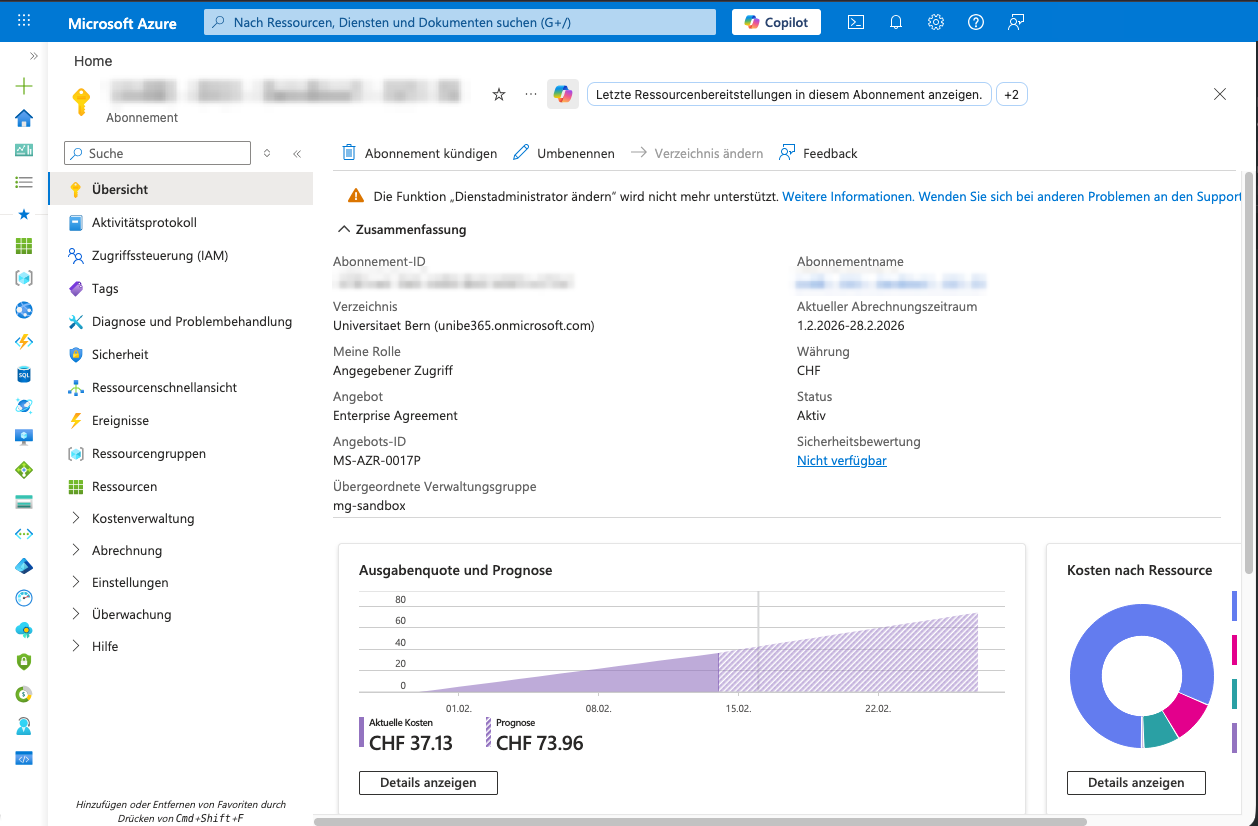Open the notifications bell
The height and width of the screenshot is (826, 1258).
[x=895, y=21]
